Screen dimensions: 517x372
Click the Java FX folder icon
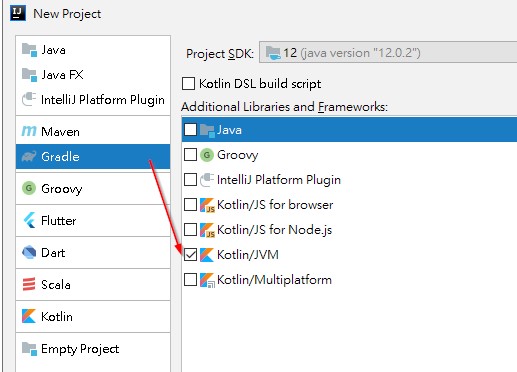coord(29,75)
